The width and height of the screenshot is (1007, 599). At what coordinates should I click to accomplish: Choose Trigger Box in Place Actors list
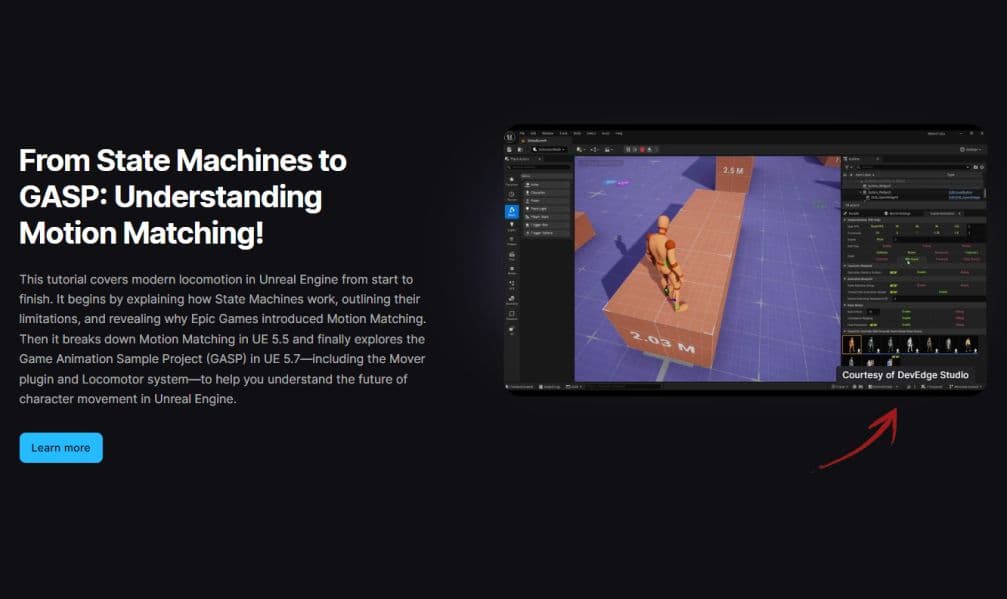[x=547, y=225]
